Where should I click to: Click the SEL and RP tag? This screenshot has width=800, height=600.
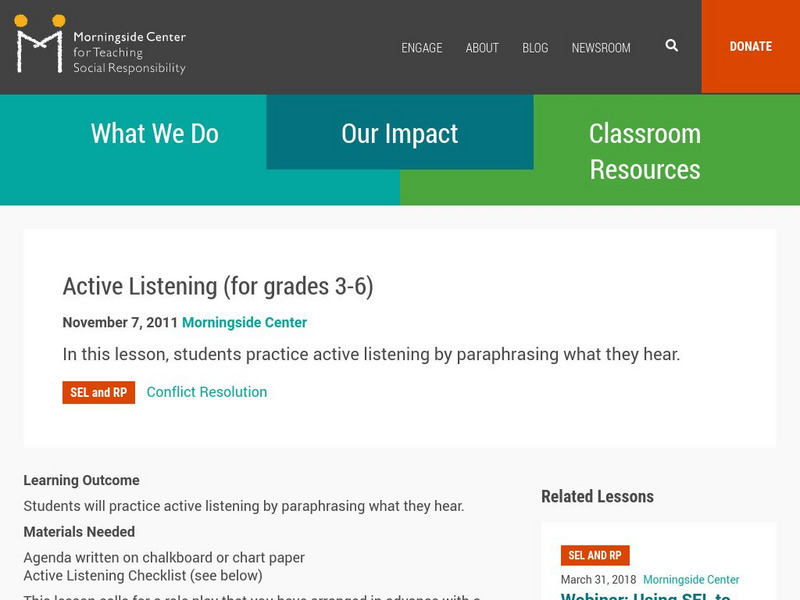pos(98,393)
